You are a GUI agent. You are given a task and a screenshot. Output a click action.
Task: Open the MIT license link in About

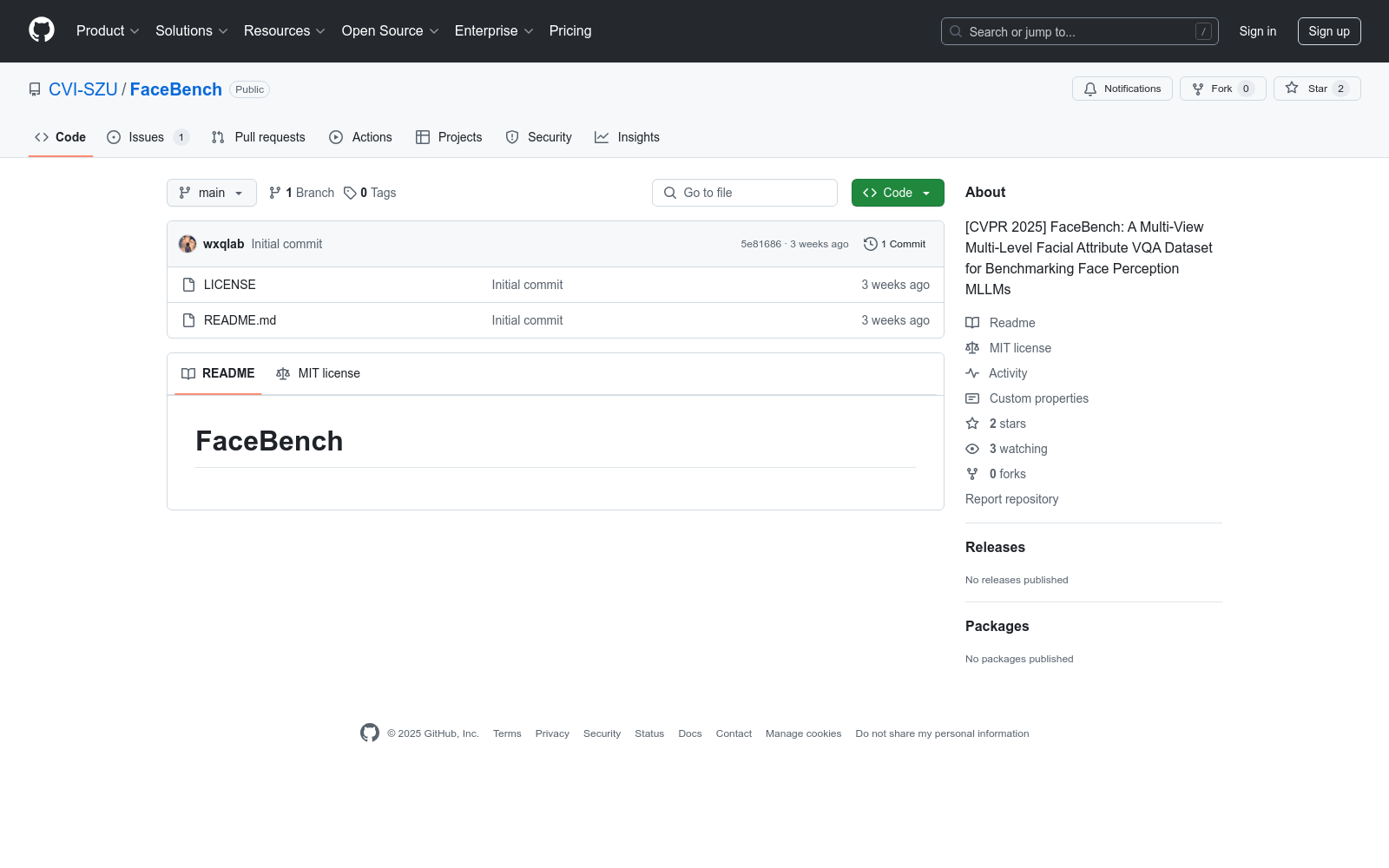1009,348
